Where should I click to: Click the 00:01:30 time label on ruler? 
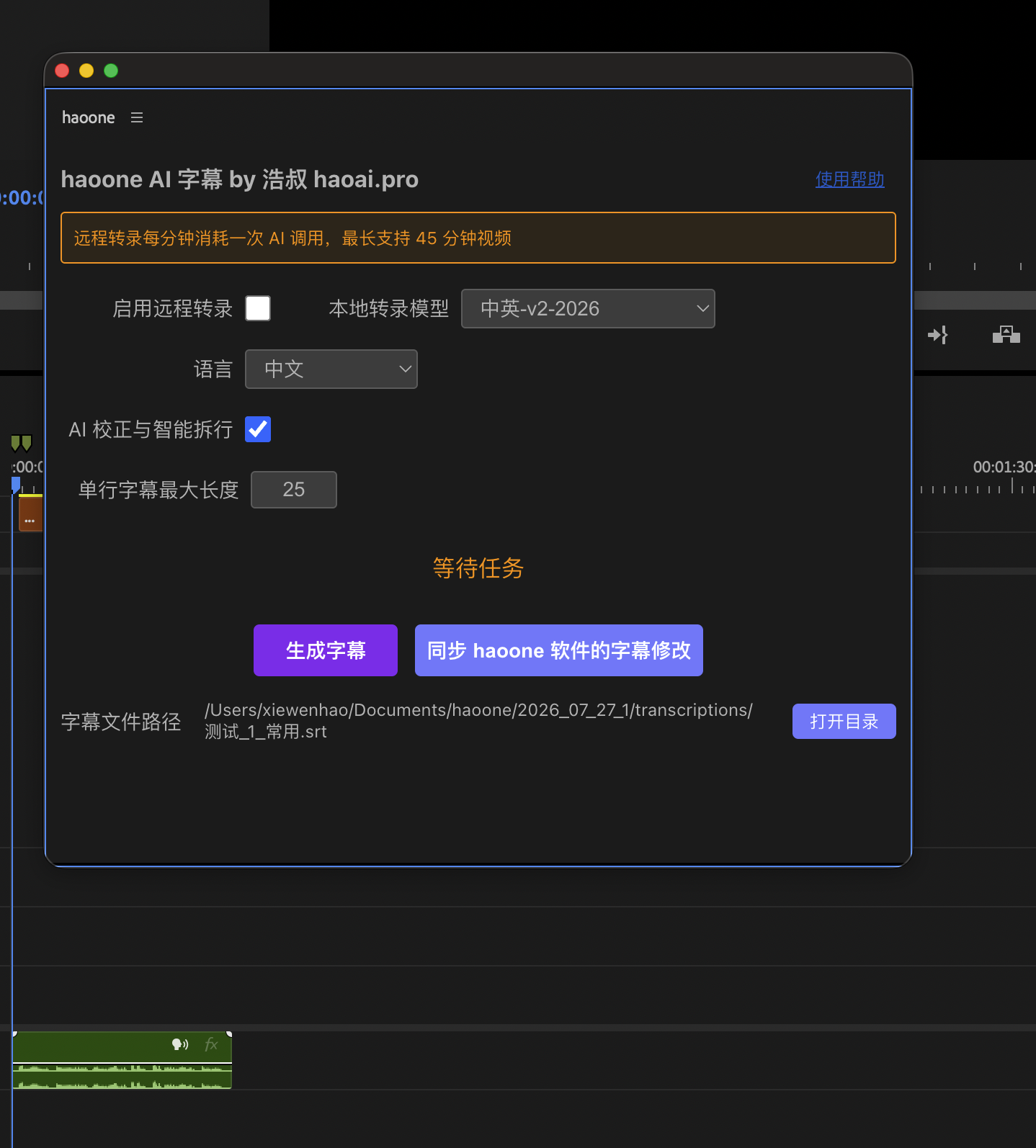pos(1004,467)
